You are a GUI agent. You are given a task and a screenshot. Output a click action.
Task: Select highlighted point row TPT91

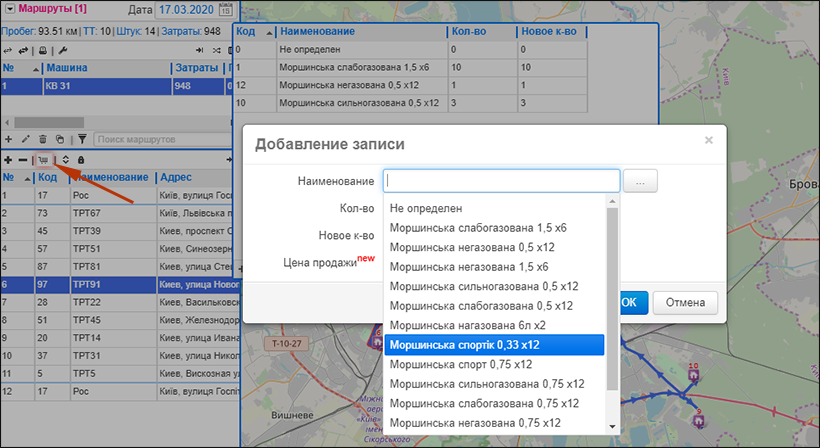[x=119, y=284]
